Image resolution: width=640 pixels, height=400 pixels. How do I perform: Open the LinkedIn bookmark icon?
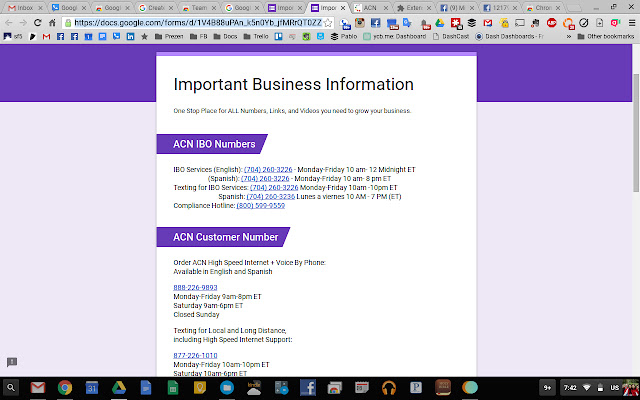click(x=131, y=37)
